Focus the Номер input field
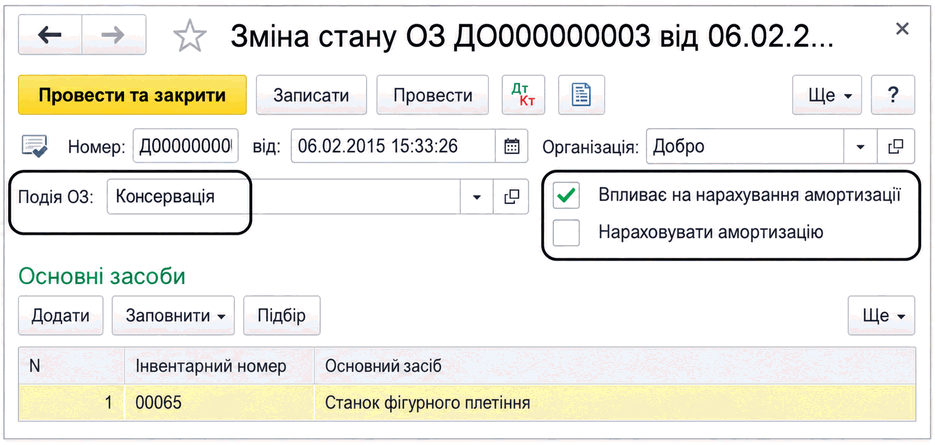Viewport: 935px width, 445px height. point(185,146)
